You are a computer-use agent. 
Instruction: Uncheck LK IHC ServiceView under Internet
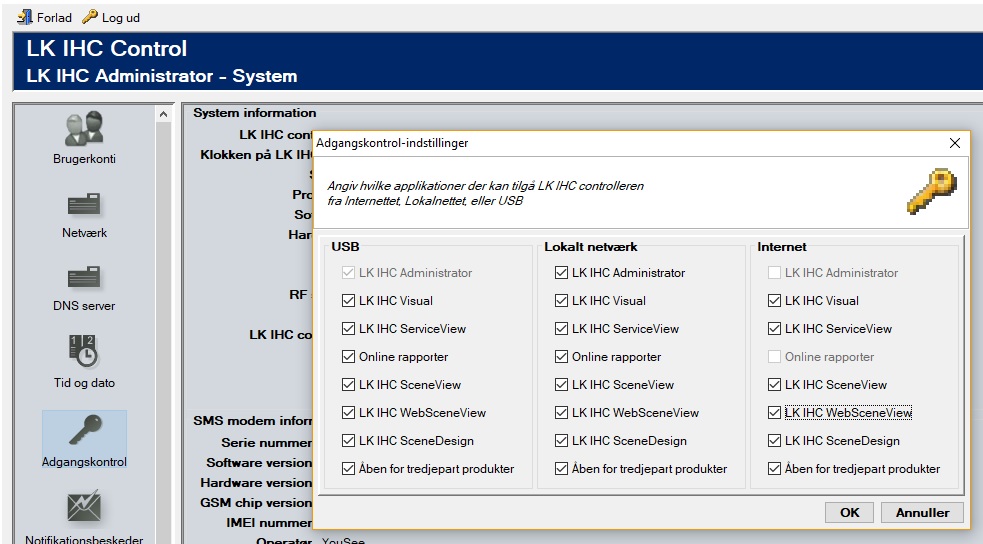coord(774,329)
